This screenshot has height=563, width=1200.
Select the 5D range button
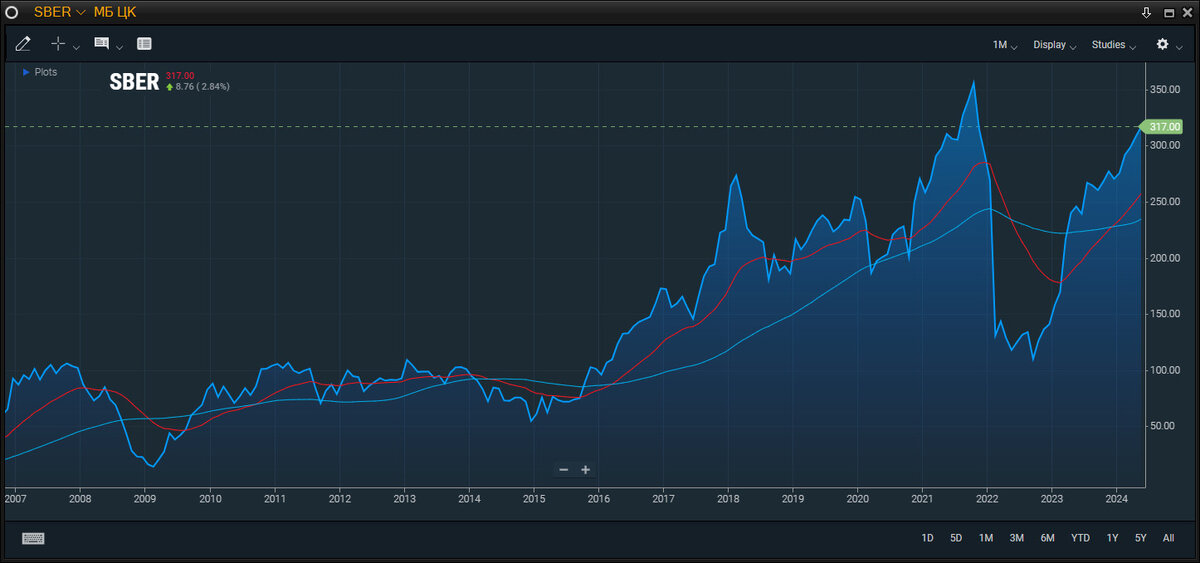pos(956,538)
